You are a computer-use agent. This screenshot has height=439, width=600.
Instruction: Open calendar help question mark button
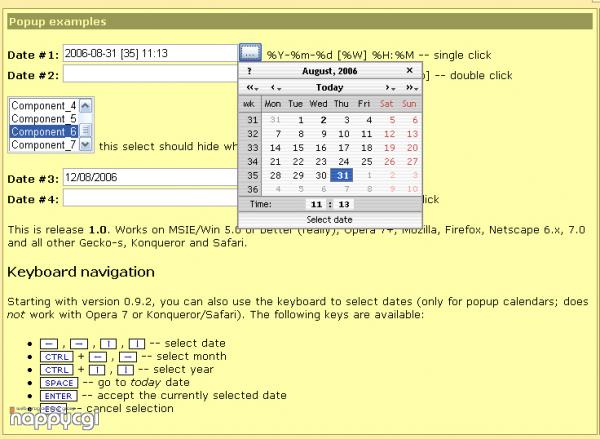249,72
